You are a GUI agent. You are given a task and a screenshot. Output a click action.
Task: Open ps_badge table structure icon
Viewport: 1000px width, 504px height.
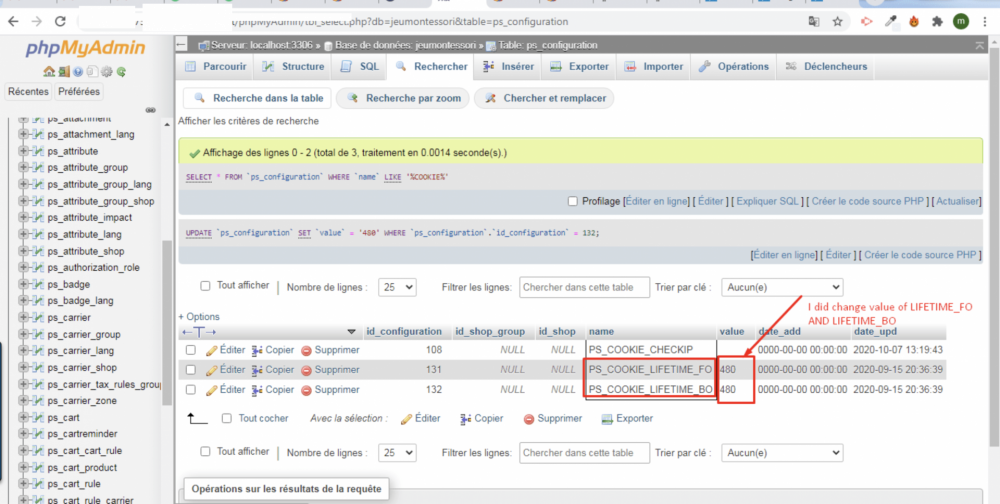[38, 285]
